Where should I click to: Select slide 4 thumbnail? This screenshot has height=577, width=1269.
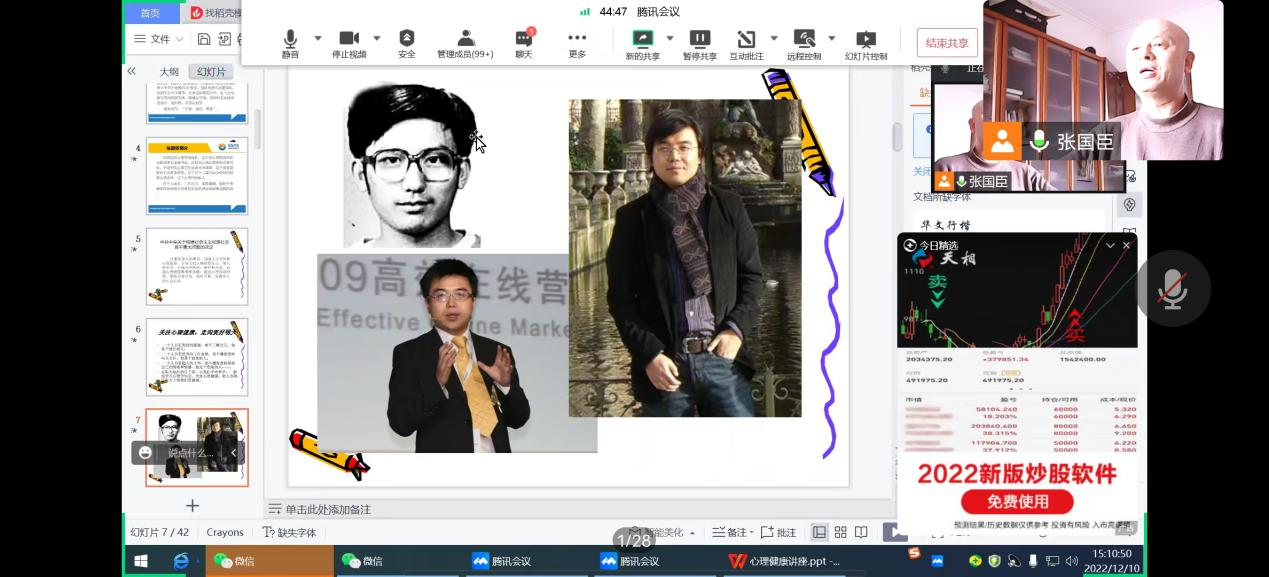click(x=197, y=176)
